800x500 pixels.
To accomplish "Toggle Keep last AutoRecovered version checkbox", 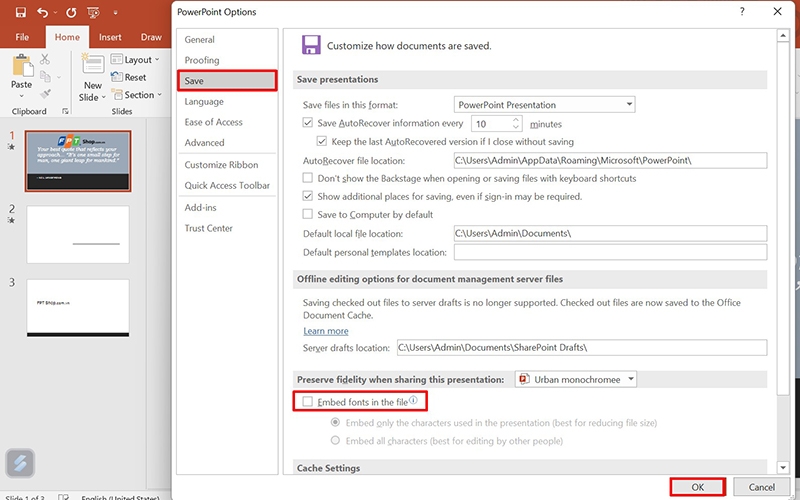I will [x=322, y=141].
